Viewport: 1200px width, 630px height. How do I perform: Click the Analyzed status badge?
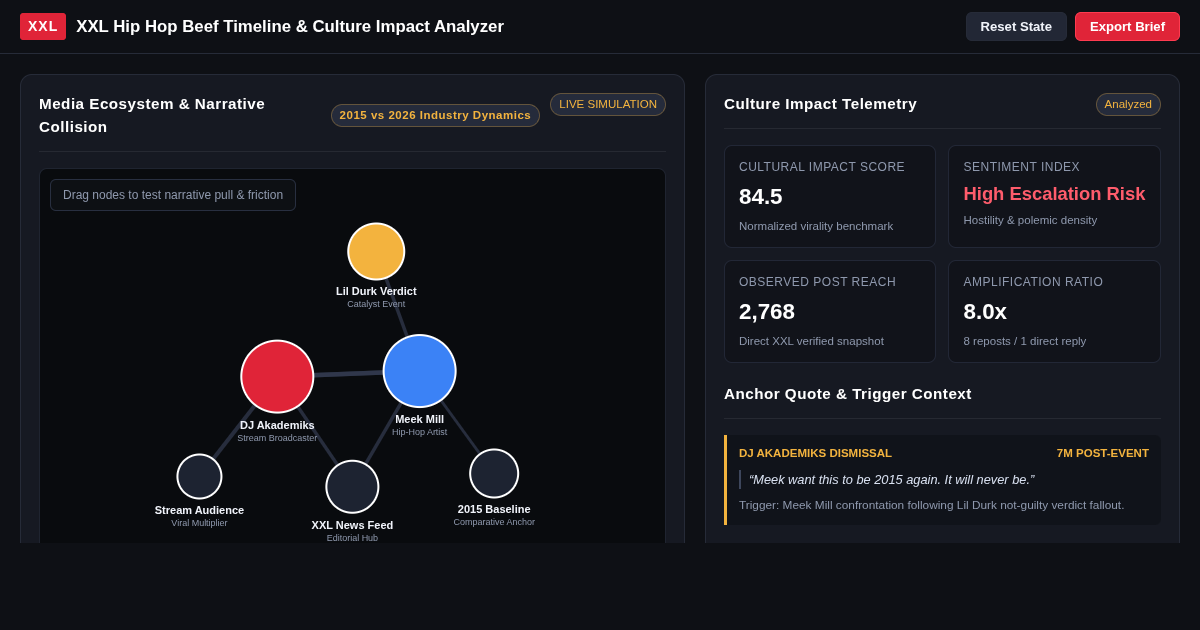click(x=1128, y=104)
